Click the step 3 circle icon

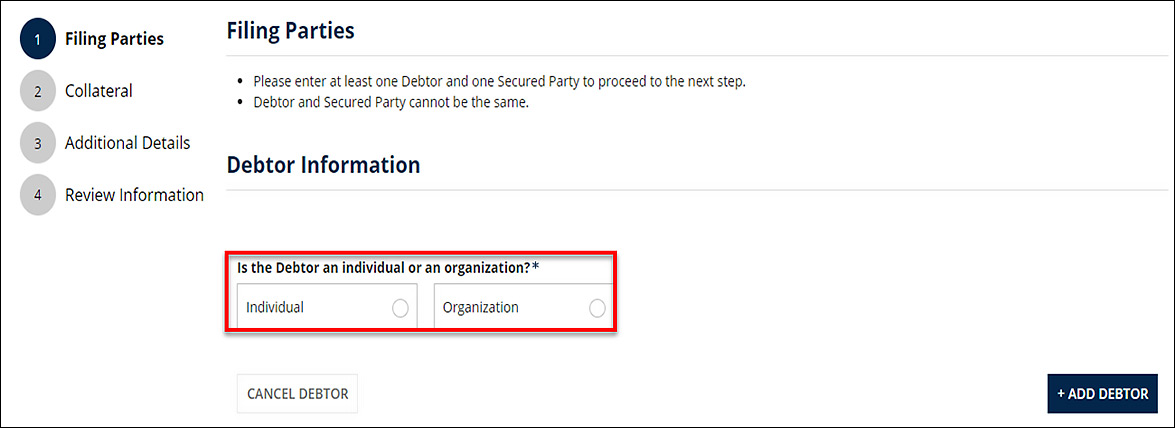coord(37,143)
